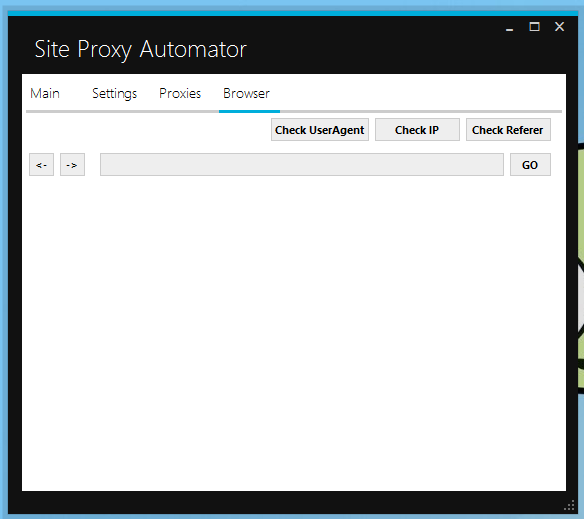Click inside the blank browser page area
The height and width of the screenshot is (519, 584).
(293, 333)
